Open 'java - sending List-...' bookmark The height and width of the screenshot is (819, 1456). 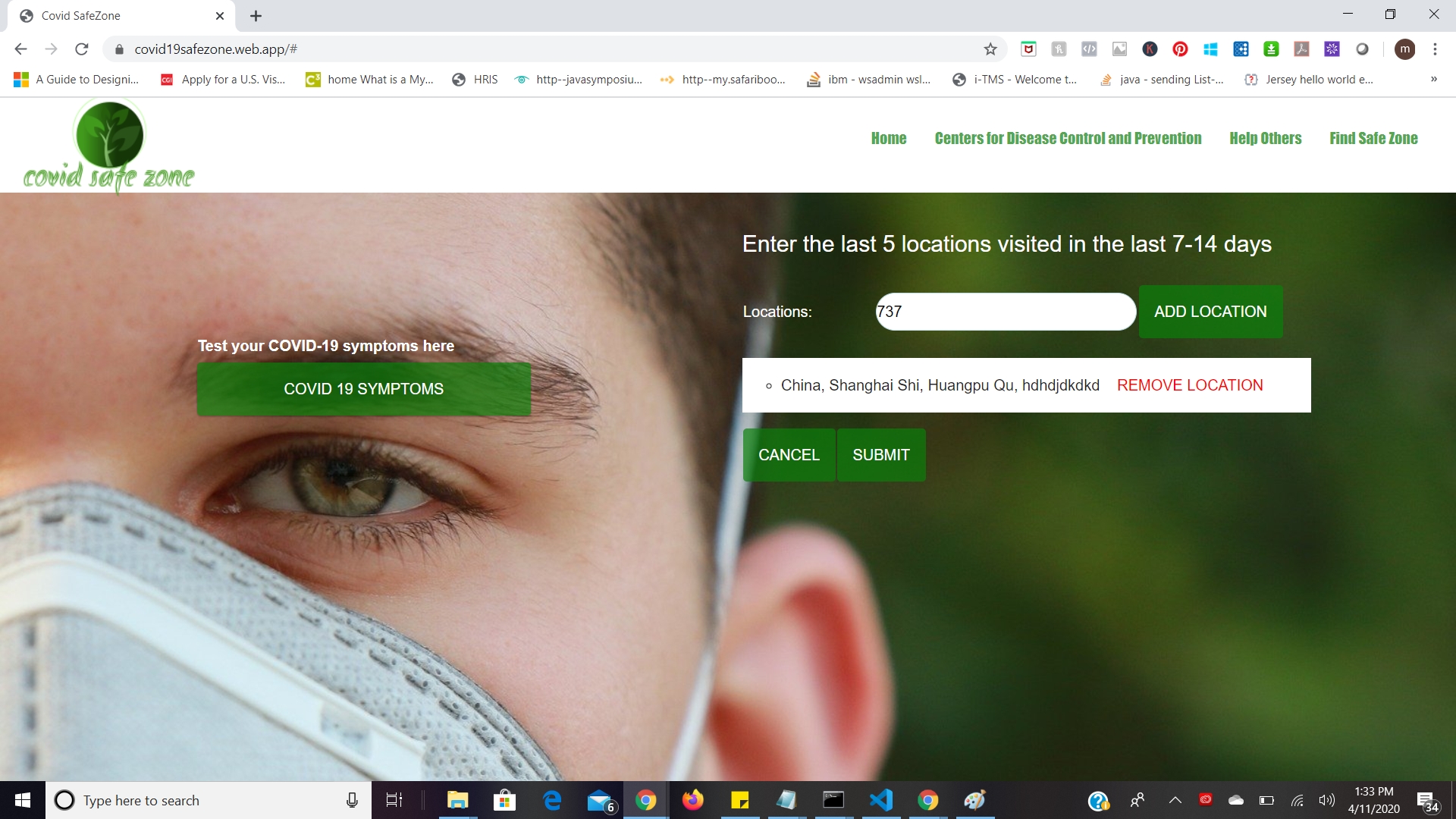coord(1161,79)
